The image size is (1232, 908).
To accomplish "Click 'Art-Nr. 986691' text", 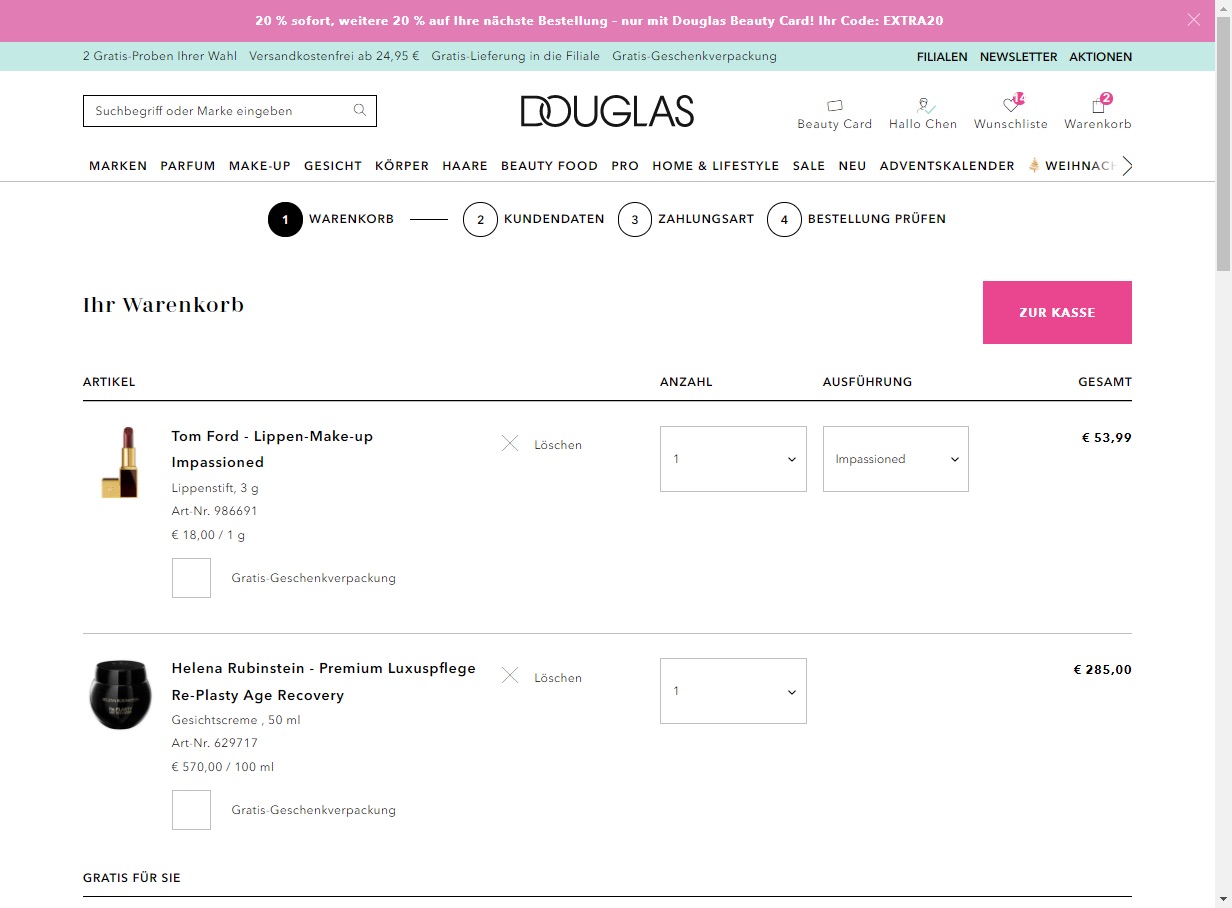I will click(x=215, y=511).
